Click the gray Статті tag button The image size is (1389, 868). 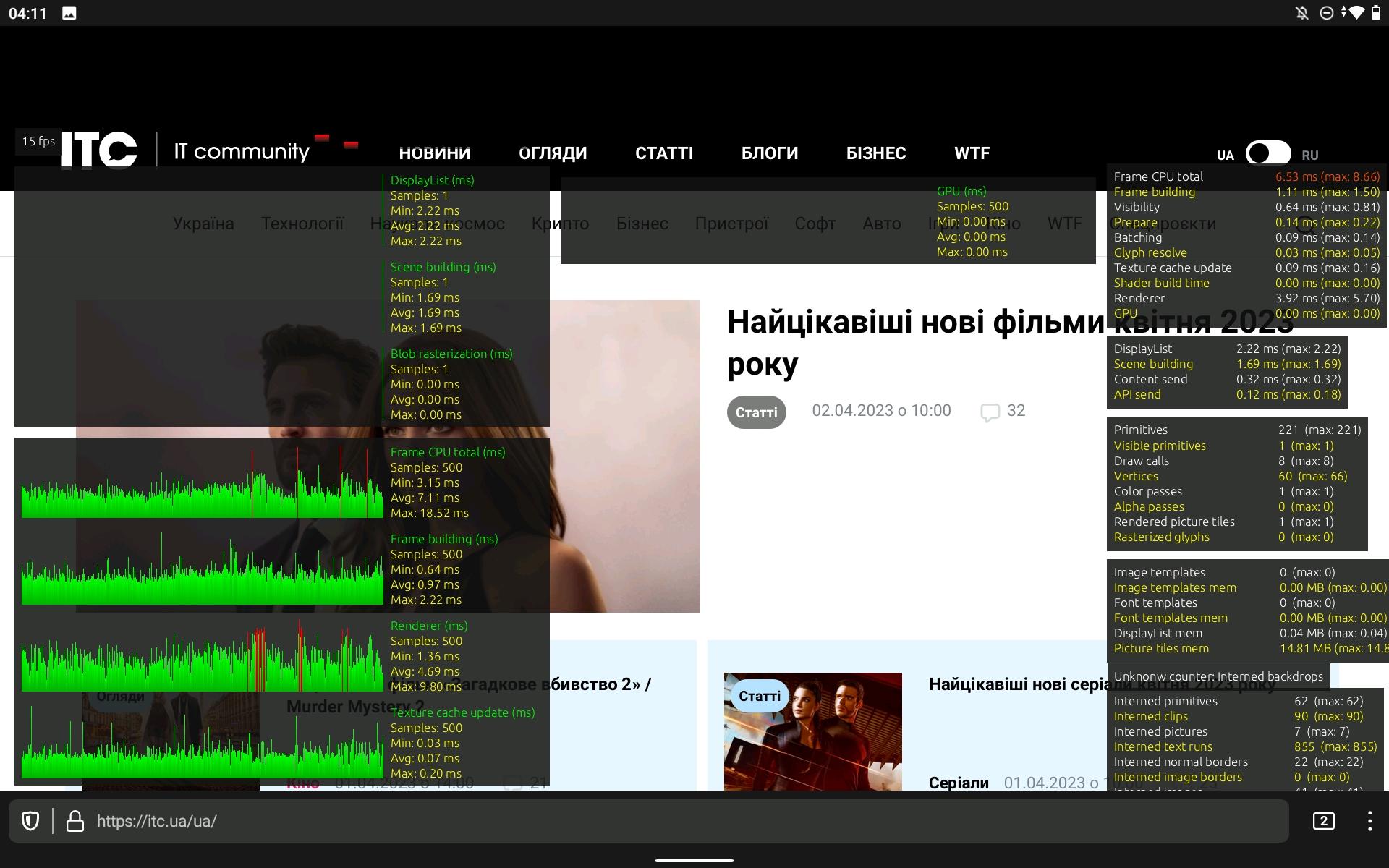[x=756, y=412]
